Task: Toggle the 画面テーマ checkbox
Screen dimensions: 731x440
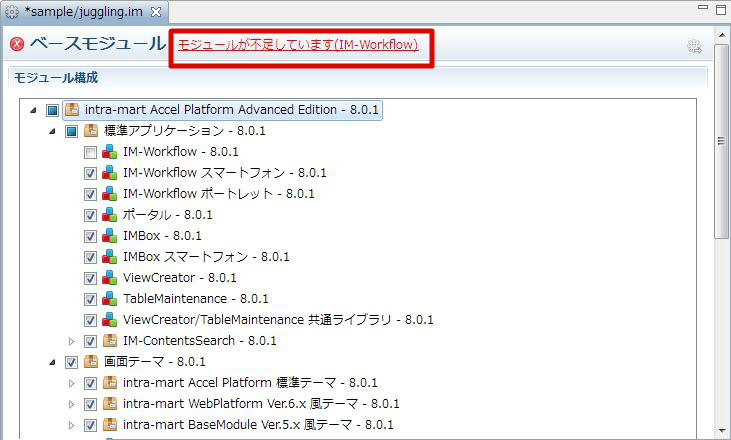Action: [x=71, y=362]
